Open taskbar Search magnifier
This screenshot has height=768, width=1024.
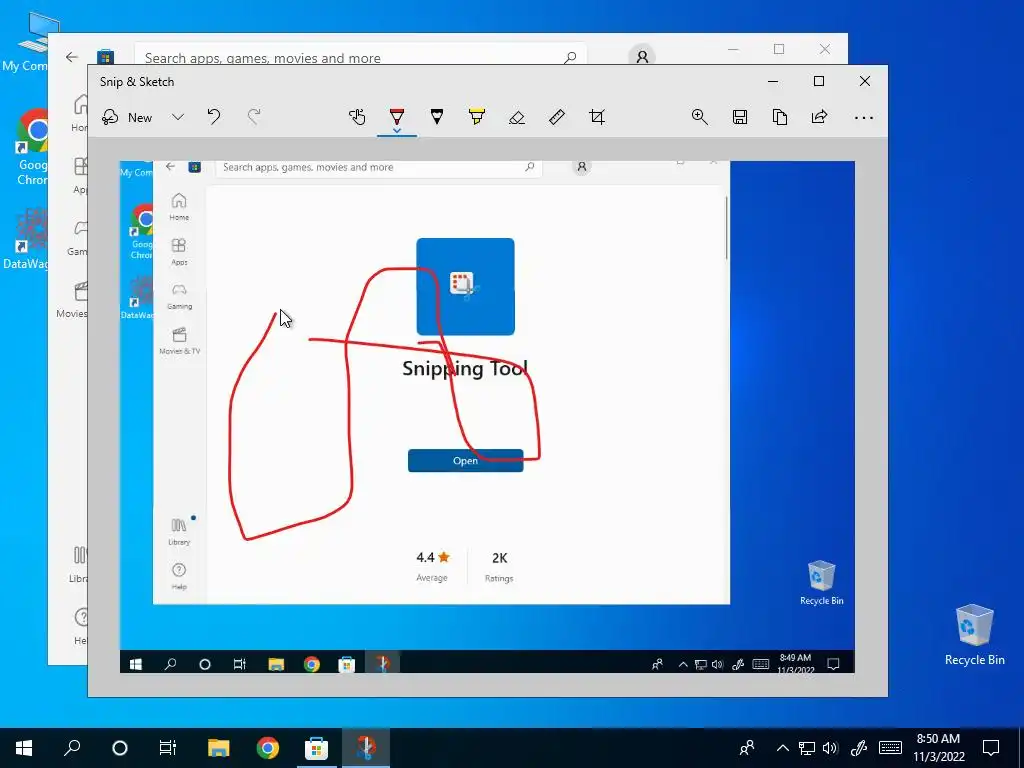click(x=72, y=748)
